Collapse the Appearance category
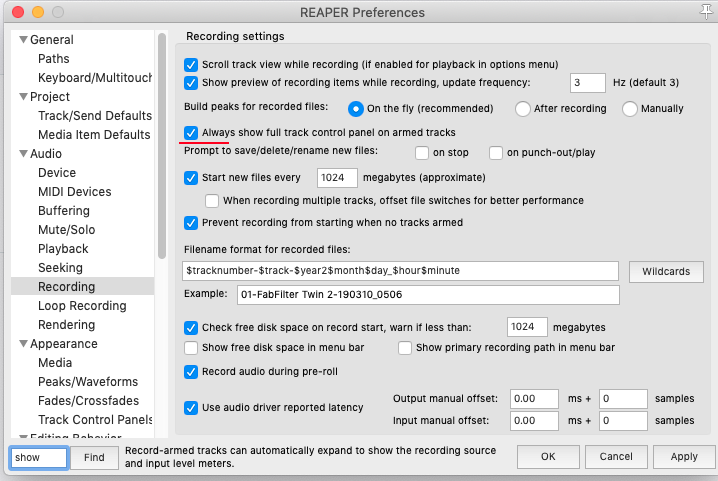 [x=23, y=344]
